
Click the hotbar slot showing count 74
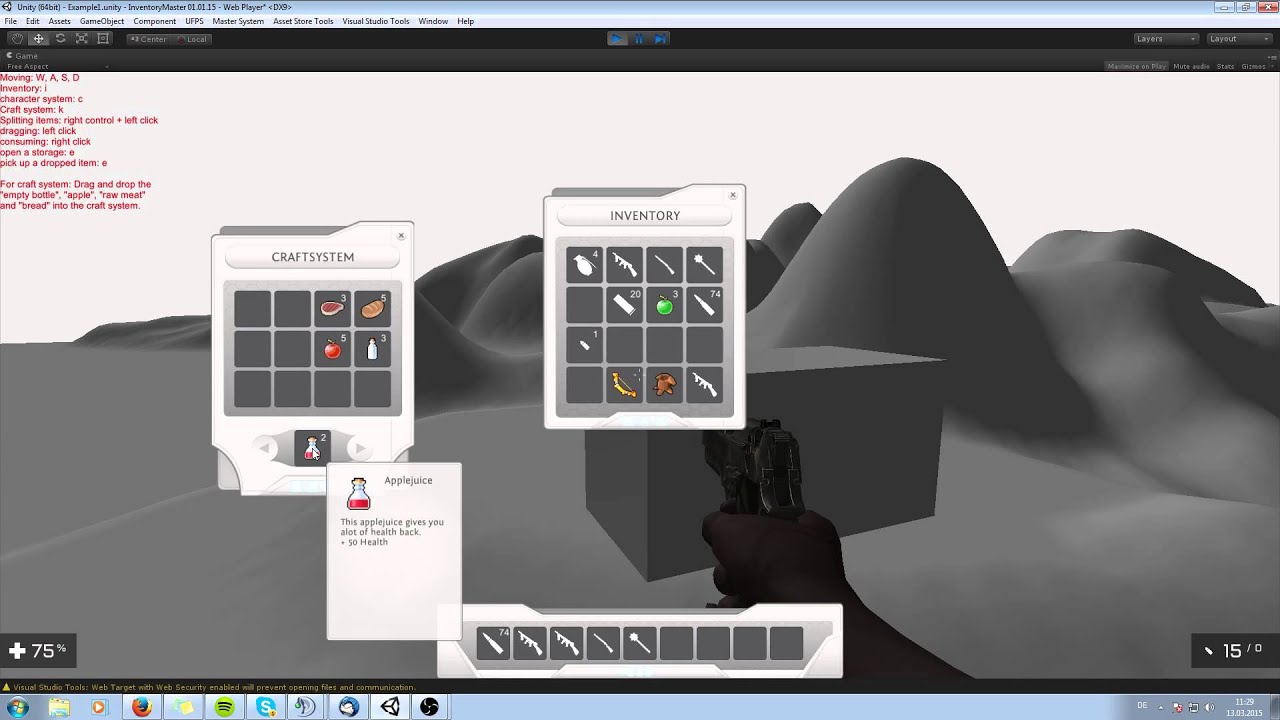click(493, 643)
